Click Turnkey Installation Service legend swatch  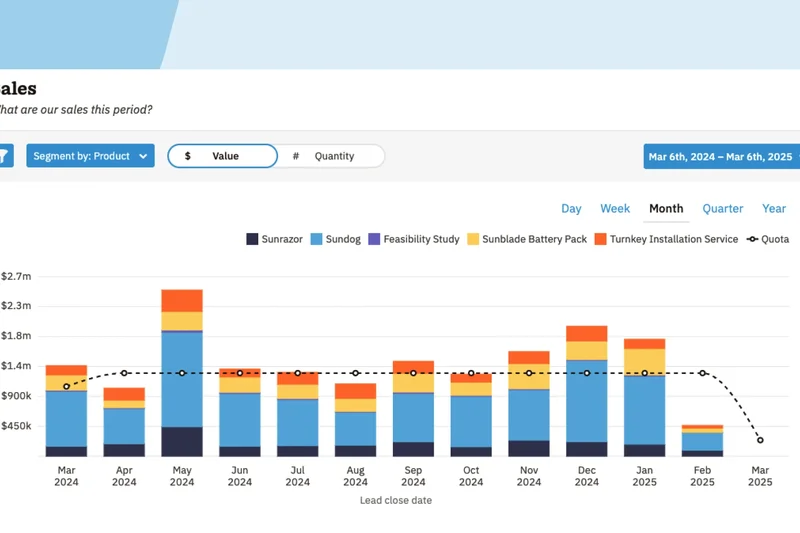click(x=601, y=240)
